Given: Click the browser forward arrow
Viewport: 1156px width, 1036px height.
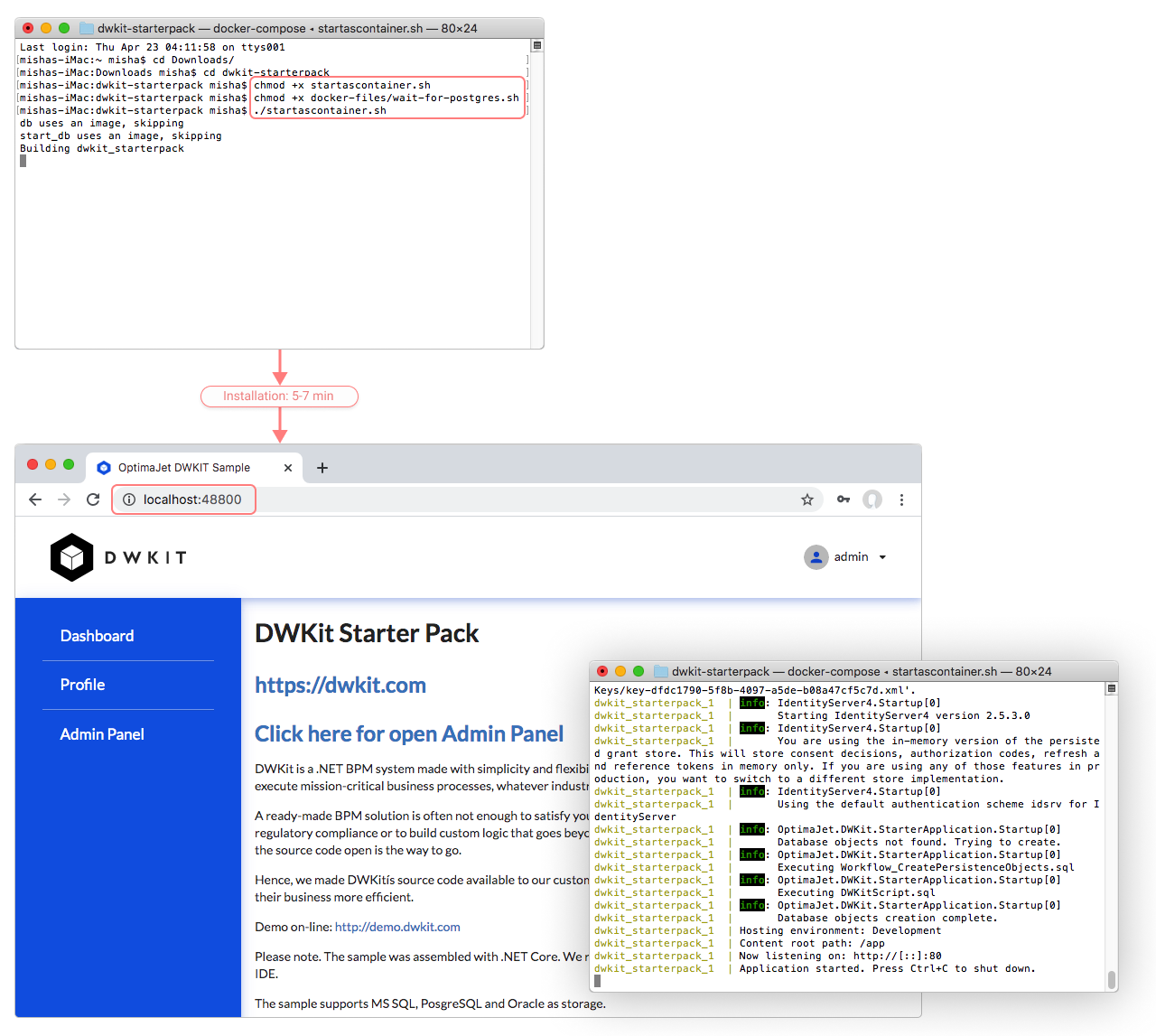Looking at the screenshot, I should pos(64,499).
